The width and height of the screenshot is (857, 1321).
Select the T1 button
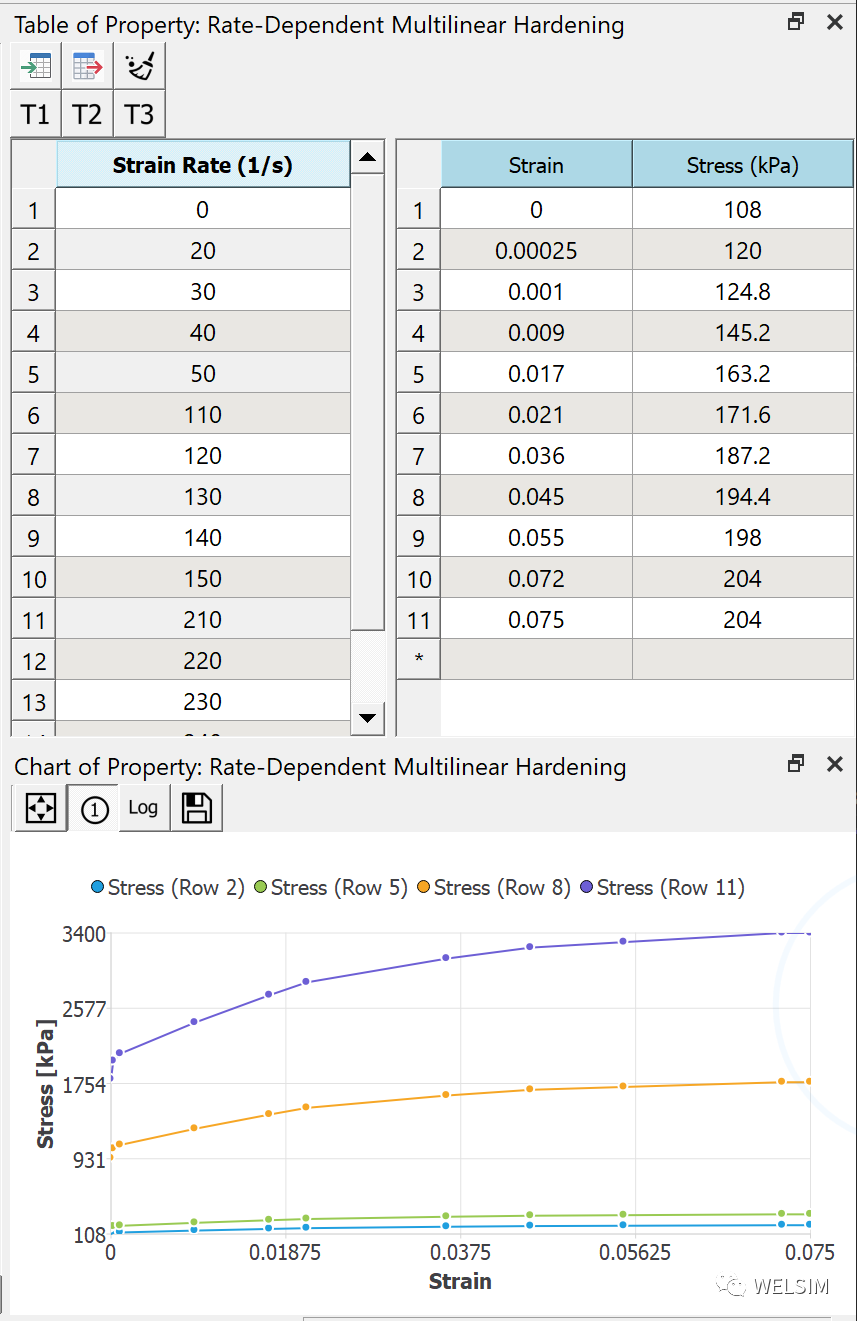(36, 114)
